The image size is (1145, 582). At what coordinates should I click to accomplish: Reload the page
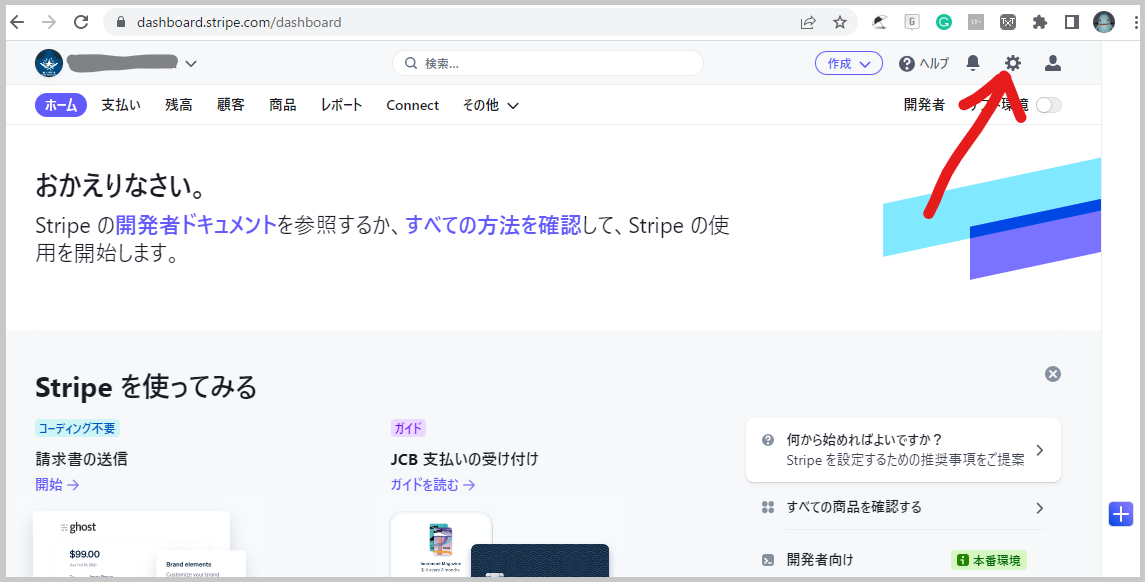pyautogui.click(x=81, y=22)
